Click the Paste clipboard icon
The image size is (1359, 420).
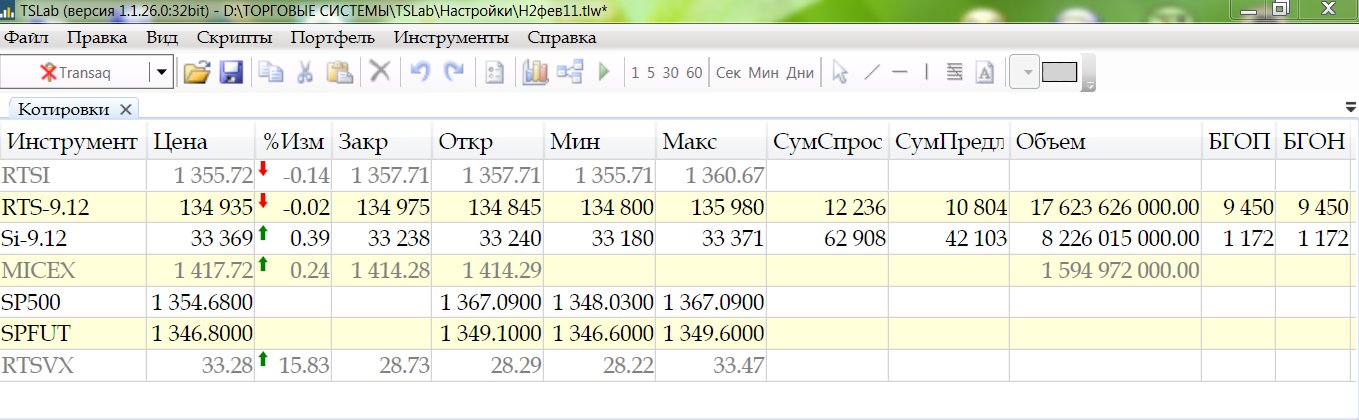point(341,72)
